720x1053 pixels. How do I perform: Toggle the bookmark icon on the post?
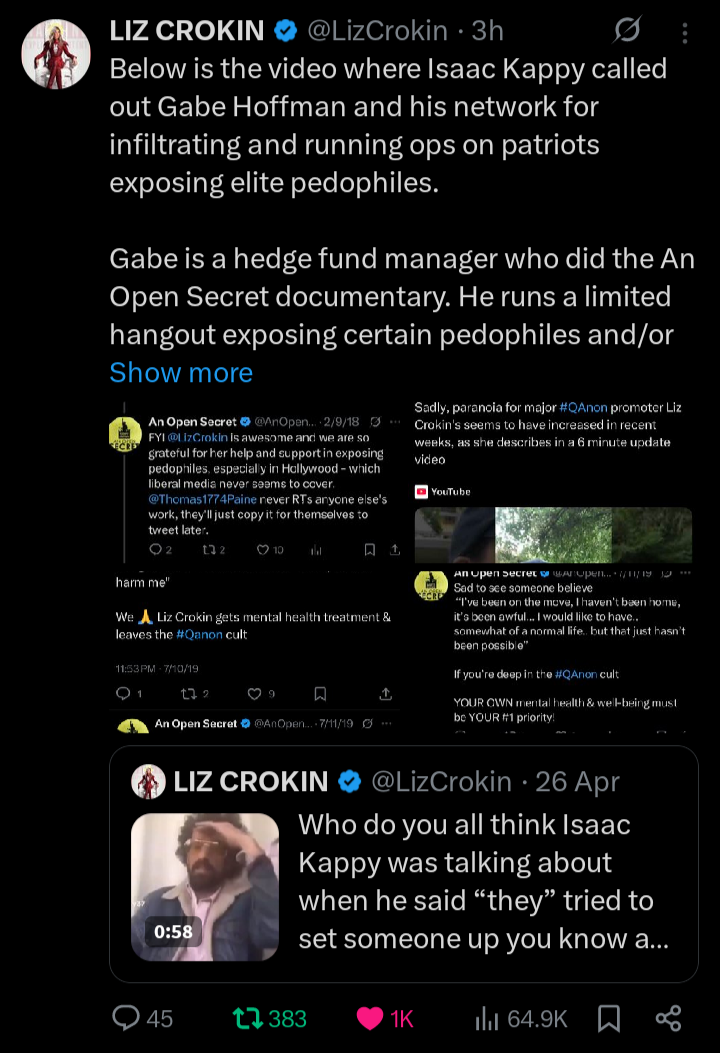(608, 1018)
